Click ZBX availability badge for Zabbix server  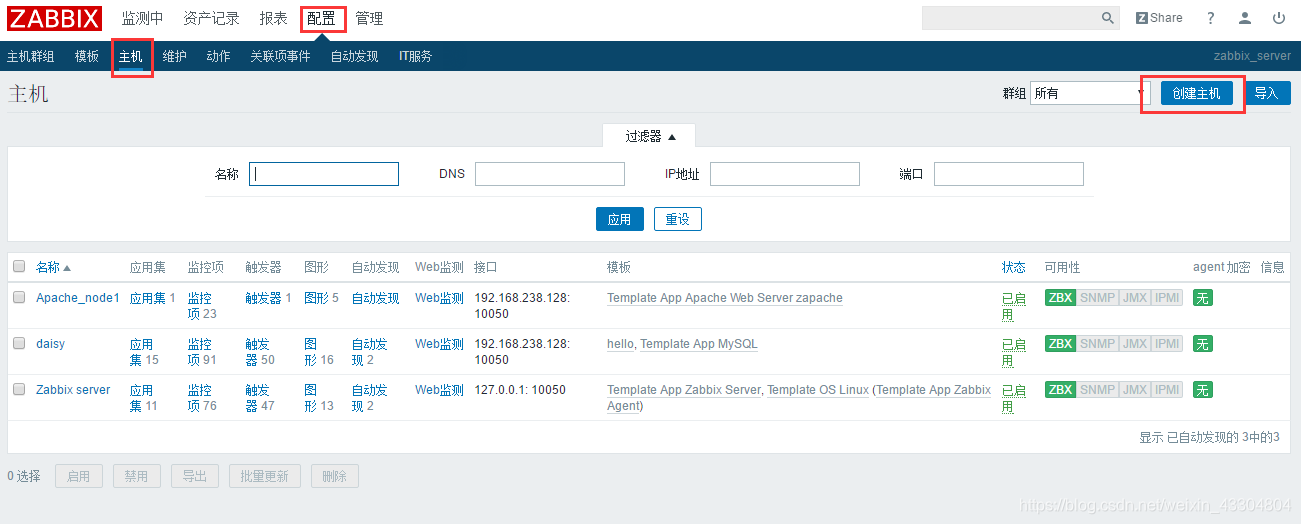1060,390
